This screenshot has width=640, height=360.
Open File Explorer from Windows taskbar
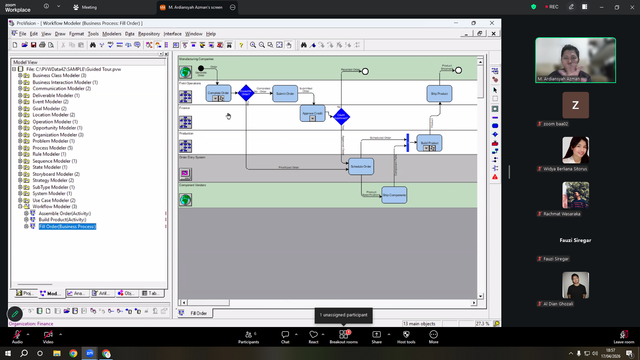[x=57, y=353]
